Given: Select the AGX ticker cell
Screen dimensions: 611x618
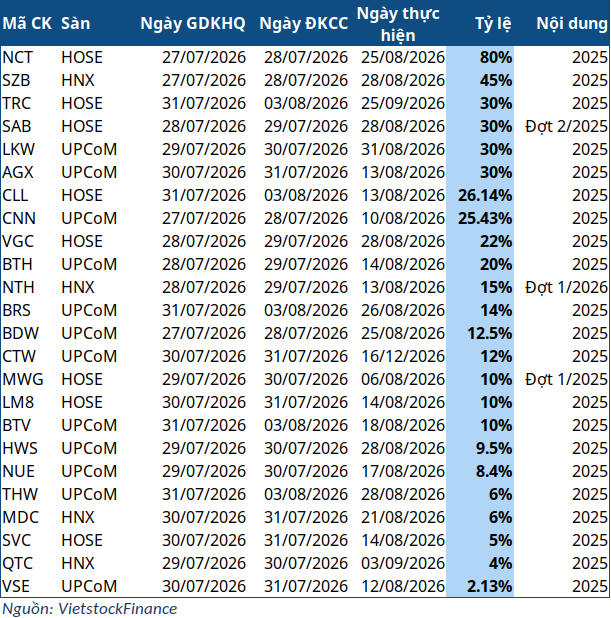Looking at the screenshot, I should click(x=18, y=172).
